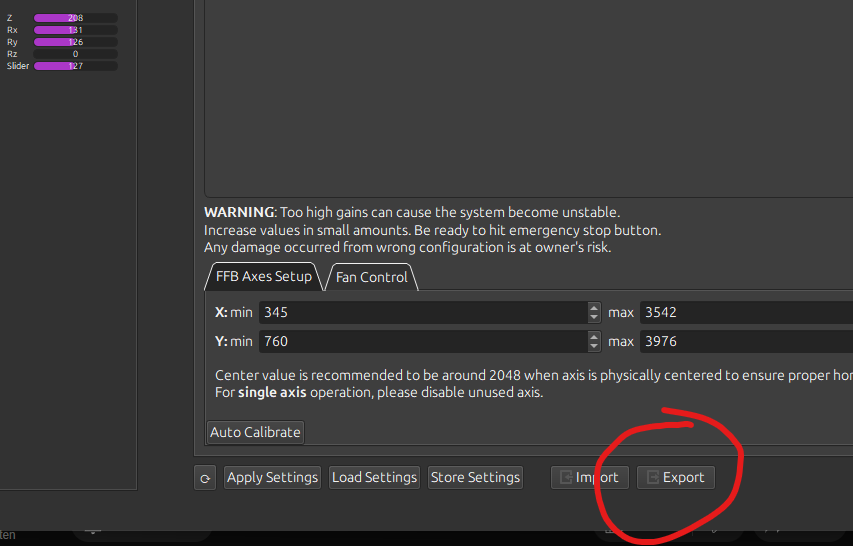Screen dimensions: 853x546
Task: Click the Store Settings button
Action: [475, 477]
